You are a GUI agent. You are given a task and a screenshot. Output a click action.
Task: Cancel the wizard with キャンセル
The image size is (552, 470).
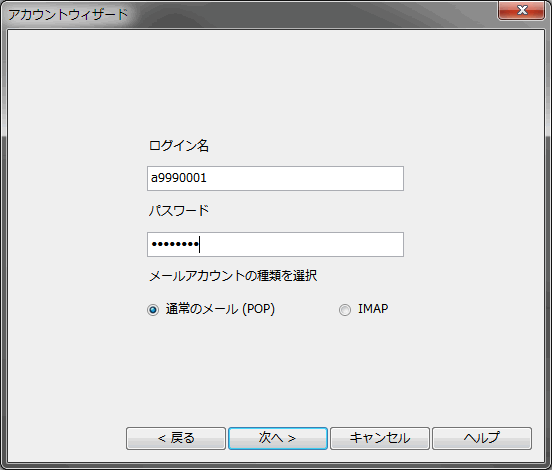[x=380, y=438]
